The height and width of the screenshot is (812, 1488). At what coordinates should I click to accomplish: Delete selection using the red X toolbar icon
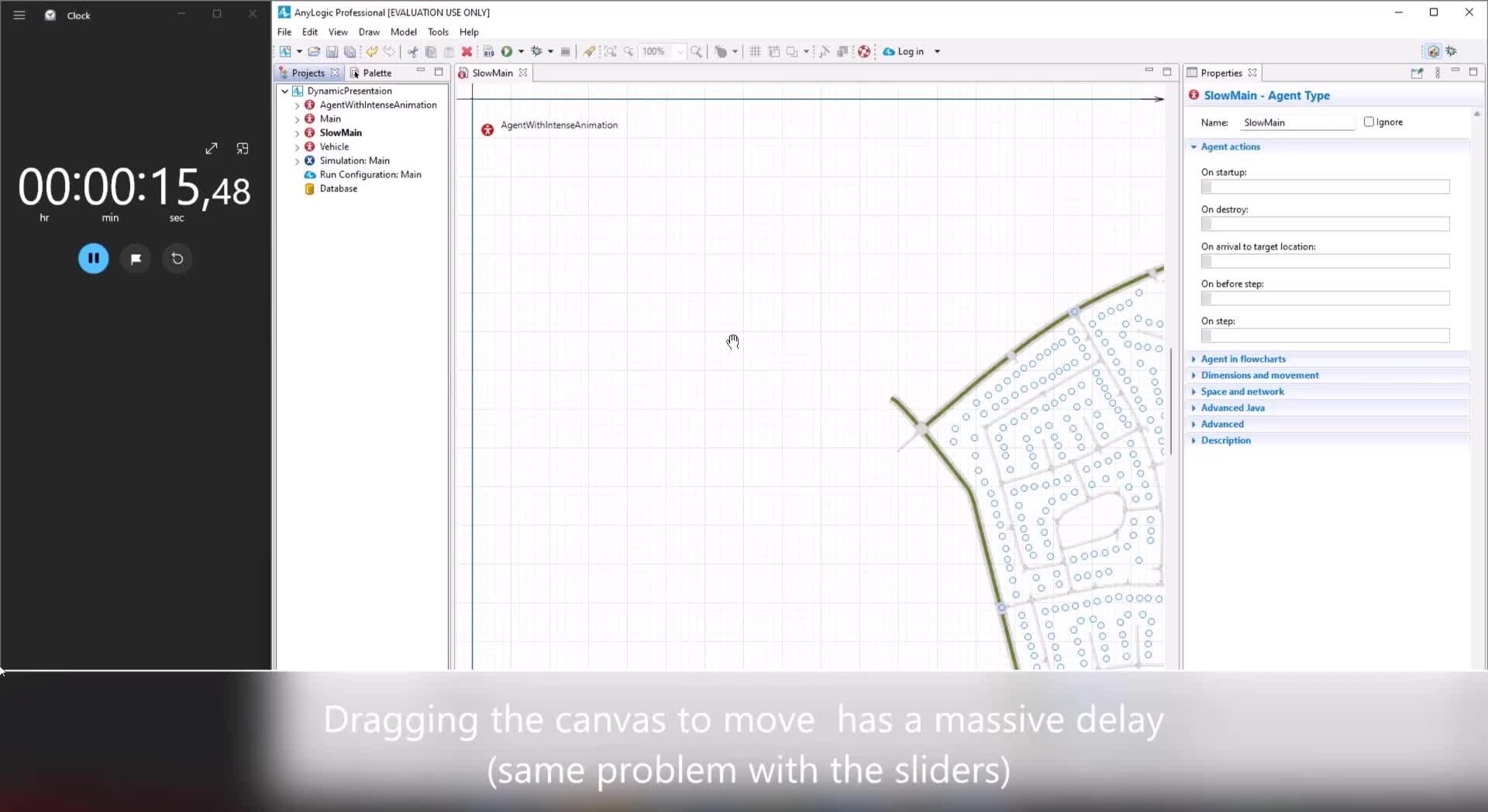click(x=467, y=51)
